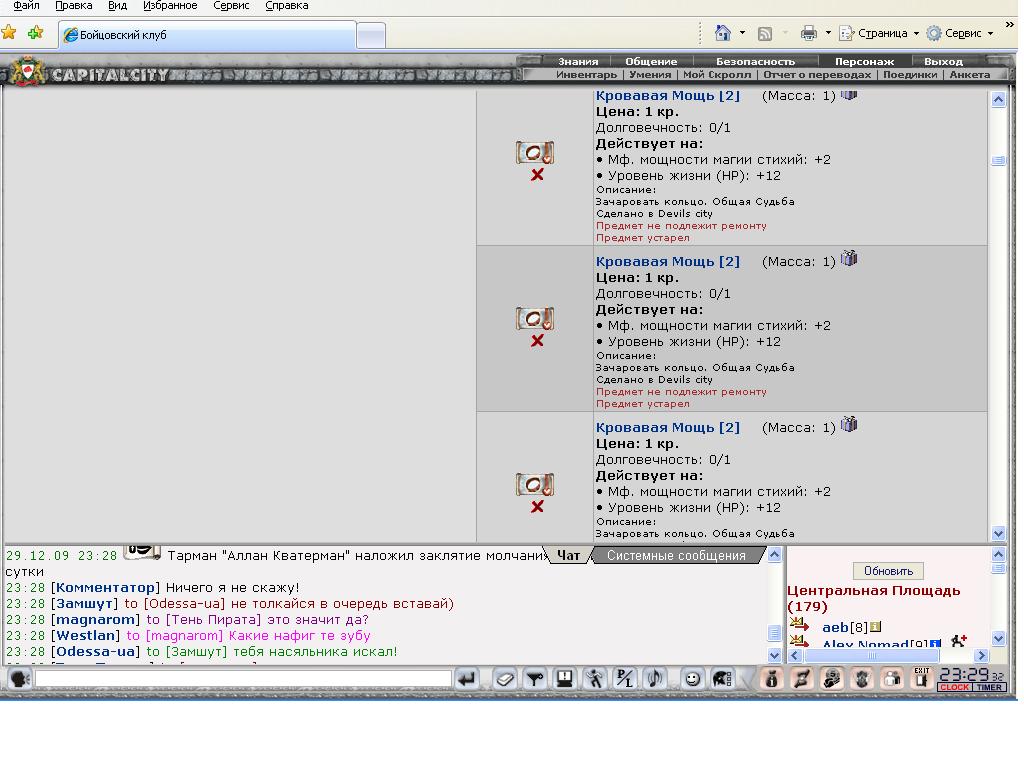Send chat message with enter-arrow icon
The height and width of the screenshot is (768, 1024).
(x=467, y=679)
